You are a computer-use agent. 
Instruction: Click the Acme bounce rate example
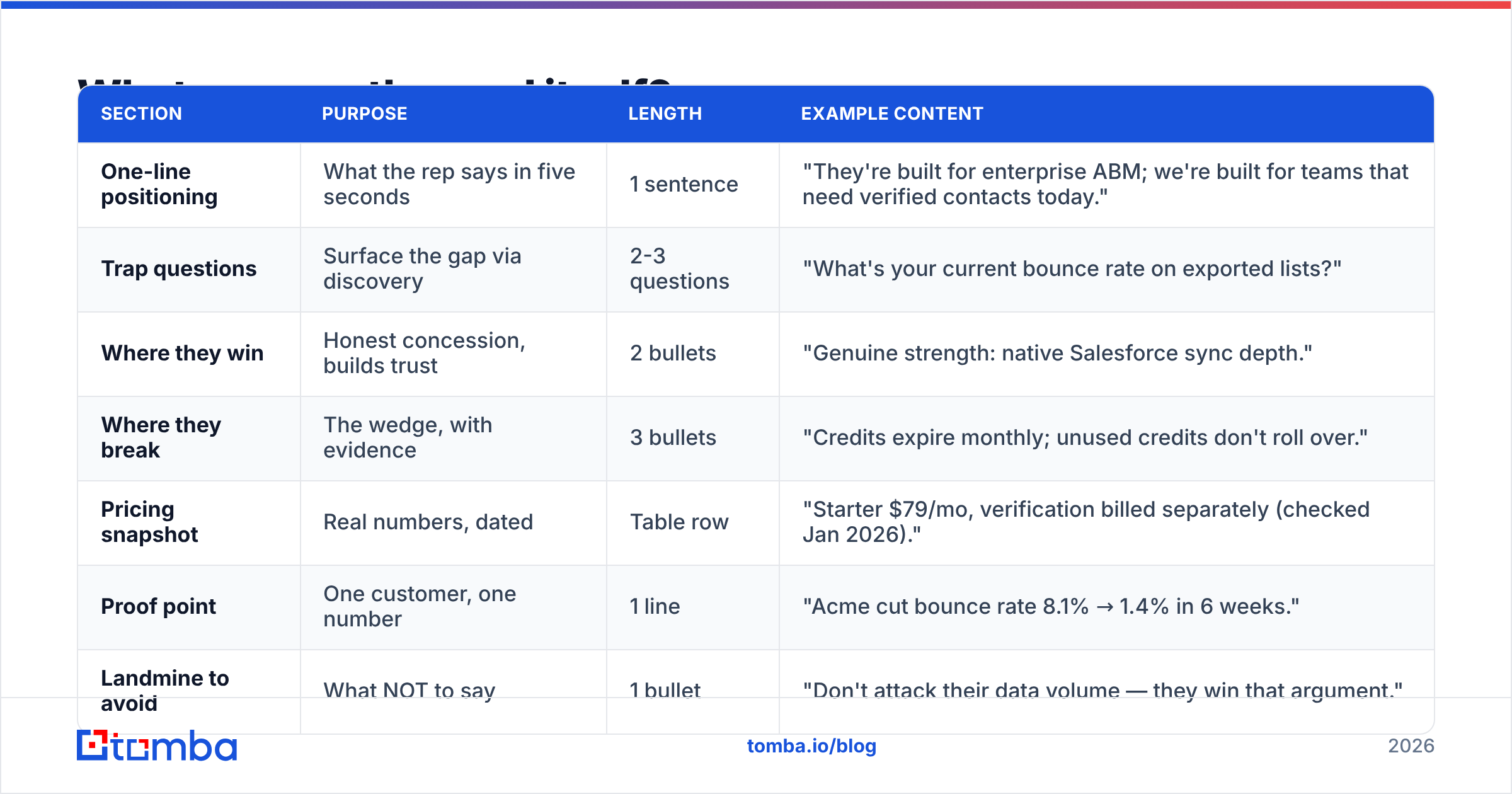pyautogui.click(x=1051, y=607)
